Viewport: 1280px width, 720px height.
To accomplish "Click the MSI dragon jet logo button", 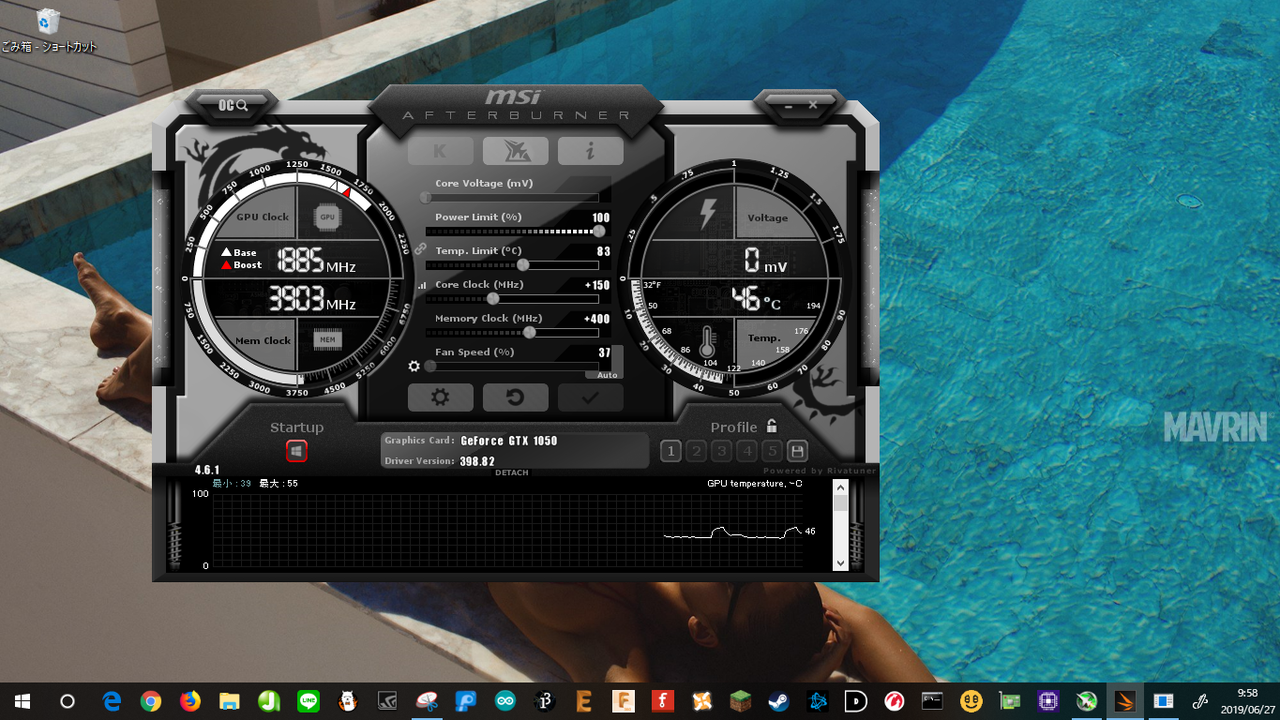I will point(515,151).
